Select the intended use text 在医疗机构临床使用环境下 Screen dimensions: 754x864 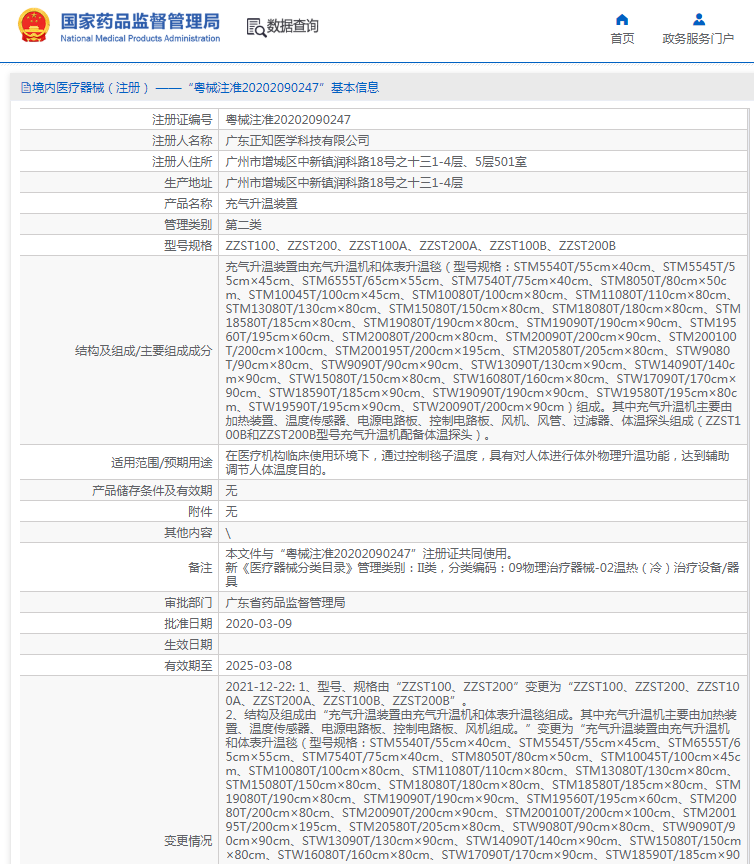(477, 462)
